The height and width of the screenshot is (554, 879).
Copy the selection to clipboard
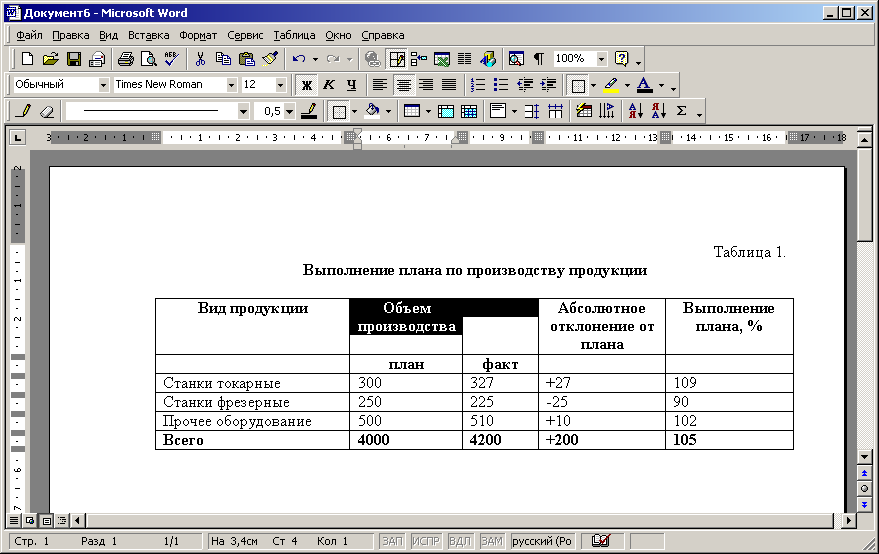(224, 59)
